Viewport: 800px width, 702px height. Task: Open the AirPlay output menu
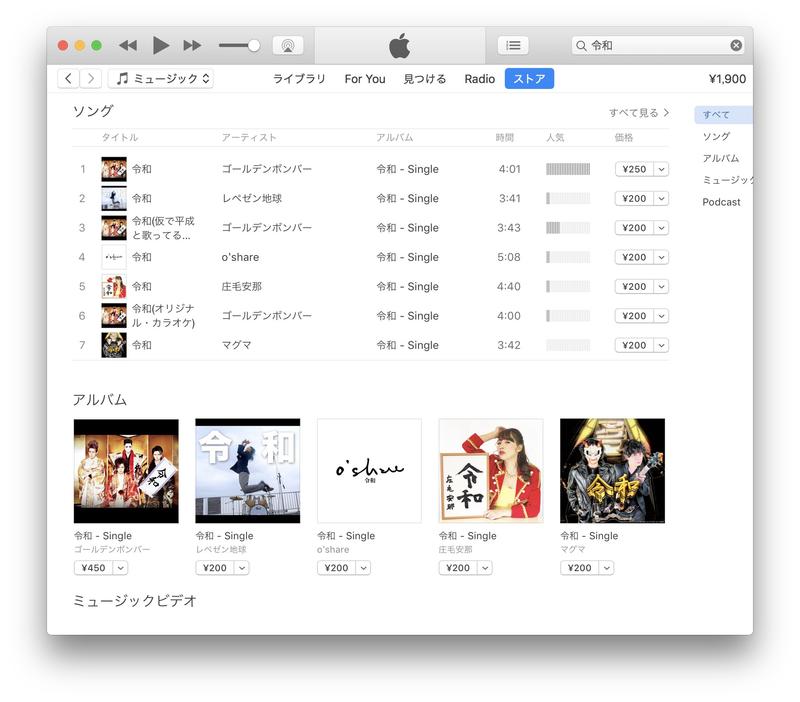(x=288, y=45)
